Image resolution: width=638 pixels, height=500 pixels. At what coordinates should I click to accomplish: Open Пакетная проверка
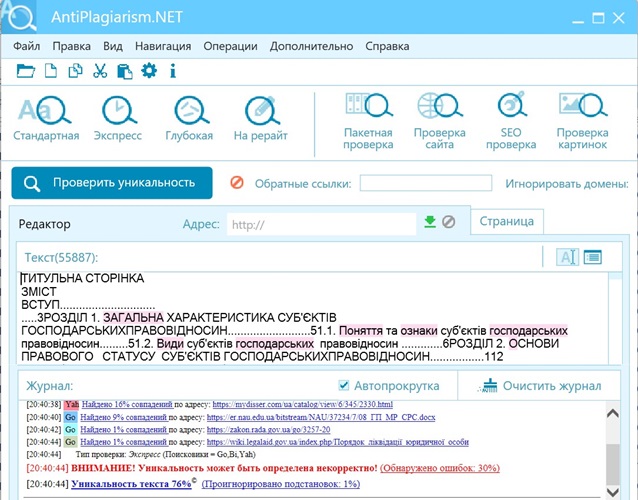(368, 121)
